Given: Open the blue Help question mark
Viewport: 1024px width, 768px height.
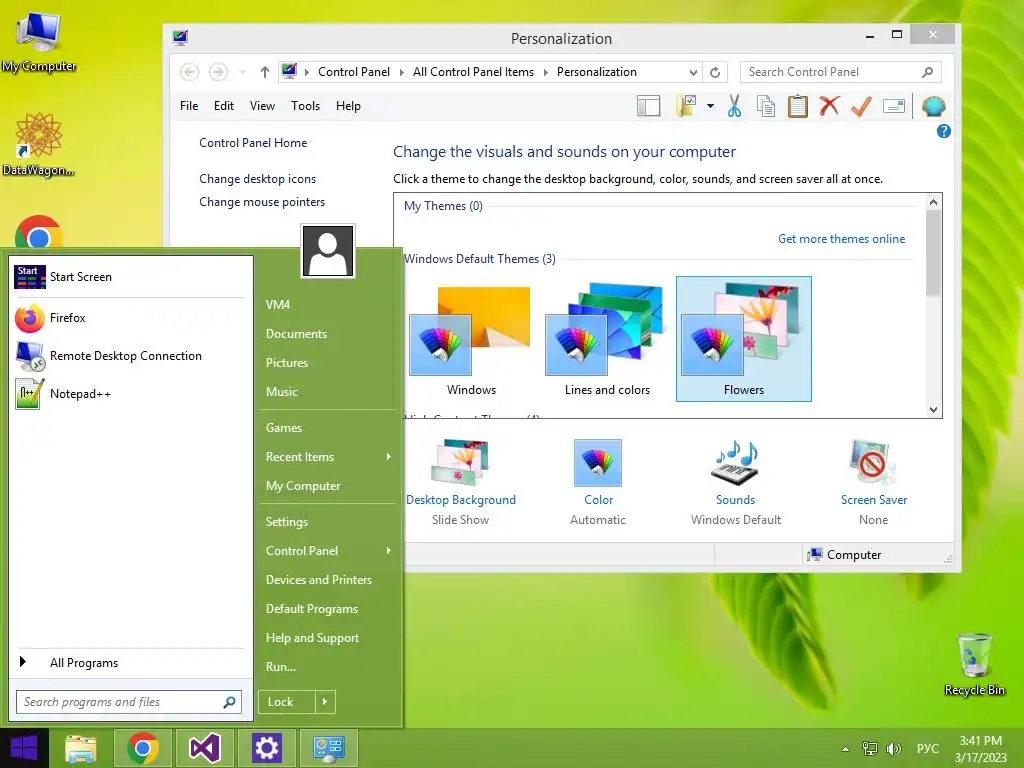Looking at the screenshot, I should point(943,131).
